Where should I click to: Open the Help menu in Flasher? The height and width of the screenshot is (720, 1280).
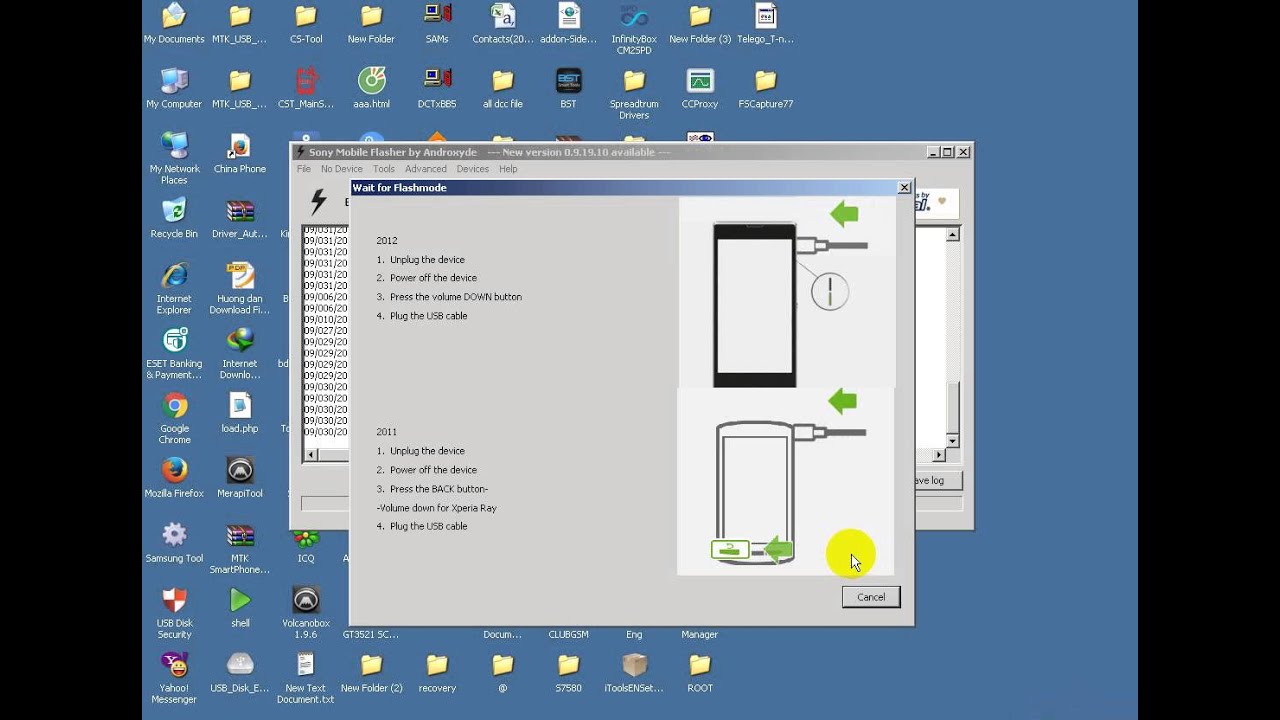point(508,169)
